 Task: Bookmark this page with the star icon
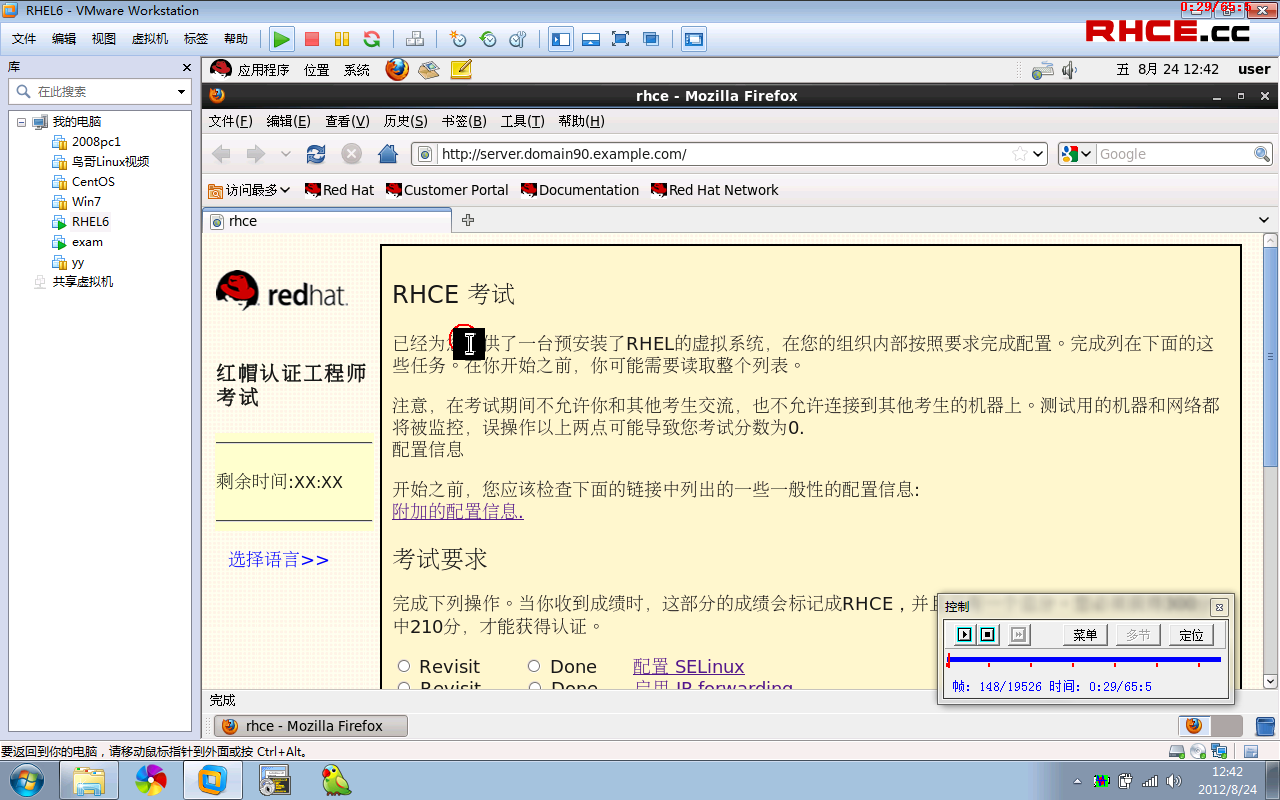(x=1019, y=154)
